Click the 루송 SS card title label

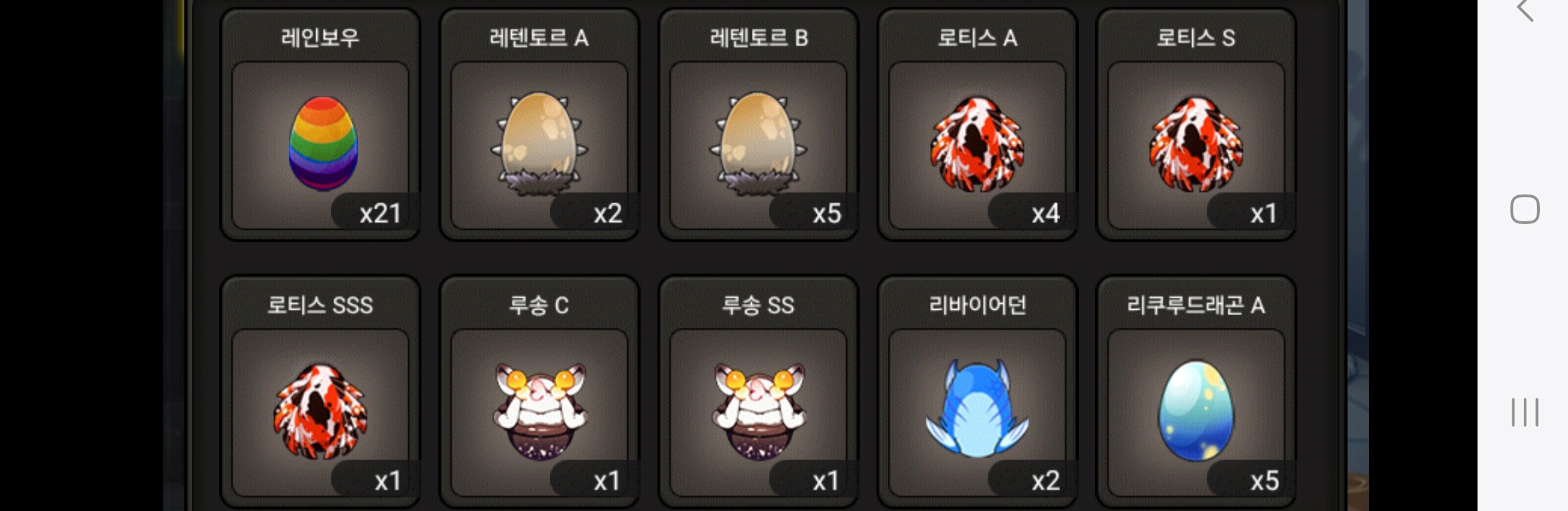(758, 305)
